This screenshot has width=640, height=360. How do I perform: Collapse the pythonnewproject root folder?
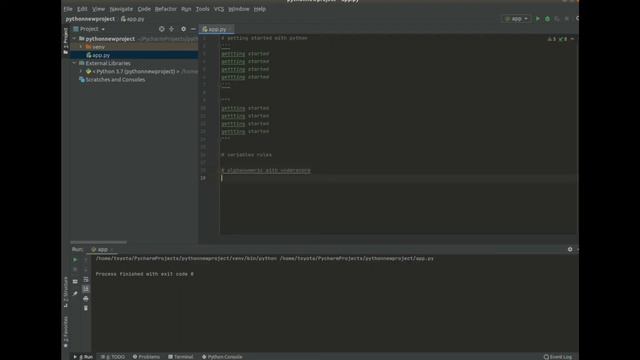pyautogui.click(x=74, y=39)
